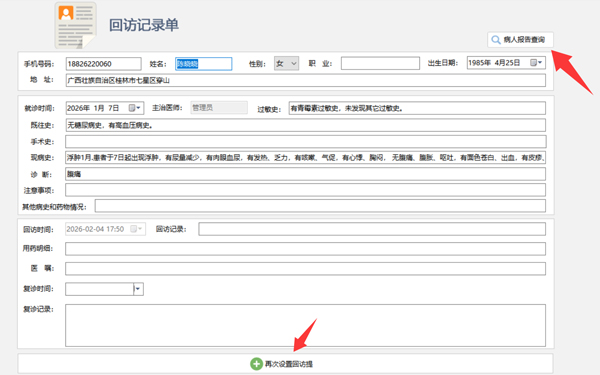Click the 用药明细 input field
Screen dimensions: 600x375
tap(305, 249)
